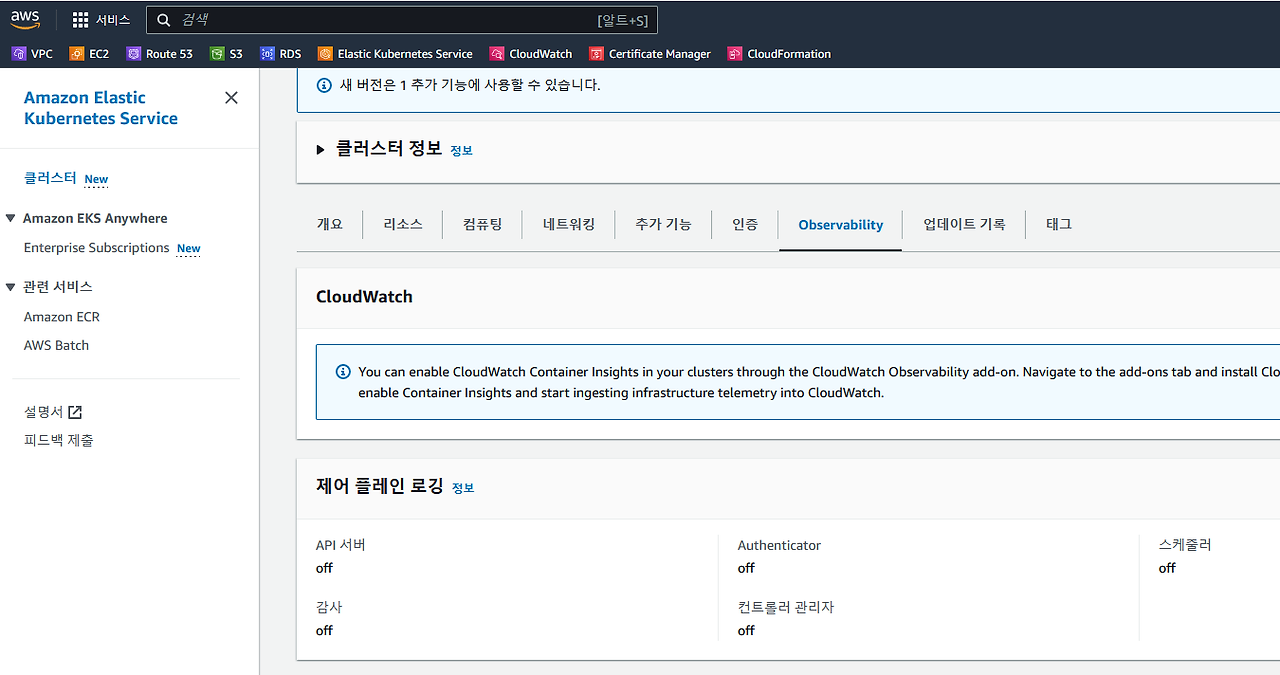This screenshot has width=1280, height=675.
Task: Click the Authenticator logging label
Action: pos(779,545)
